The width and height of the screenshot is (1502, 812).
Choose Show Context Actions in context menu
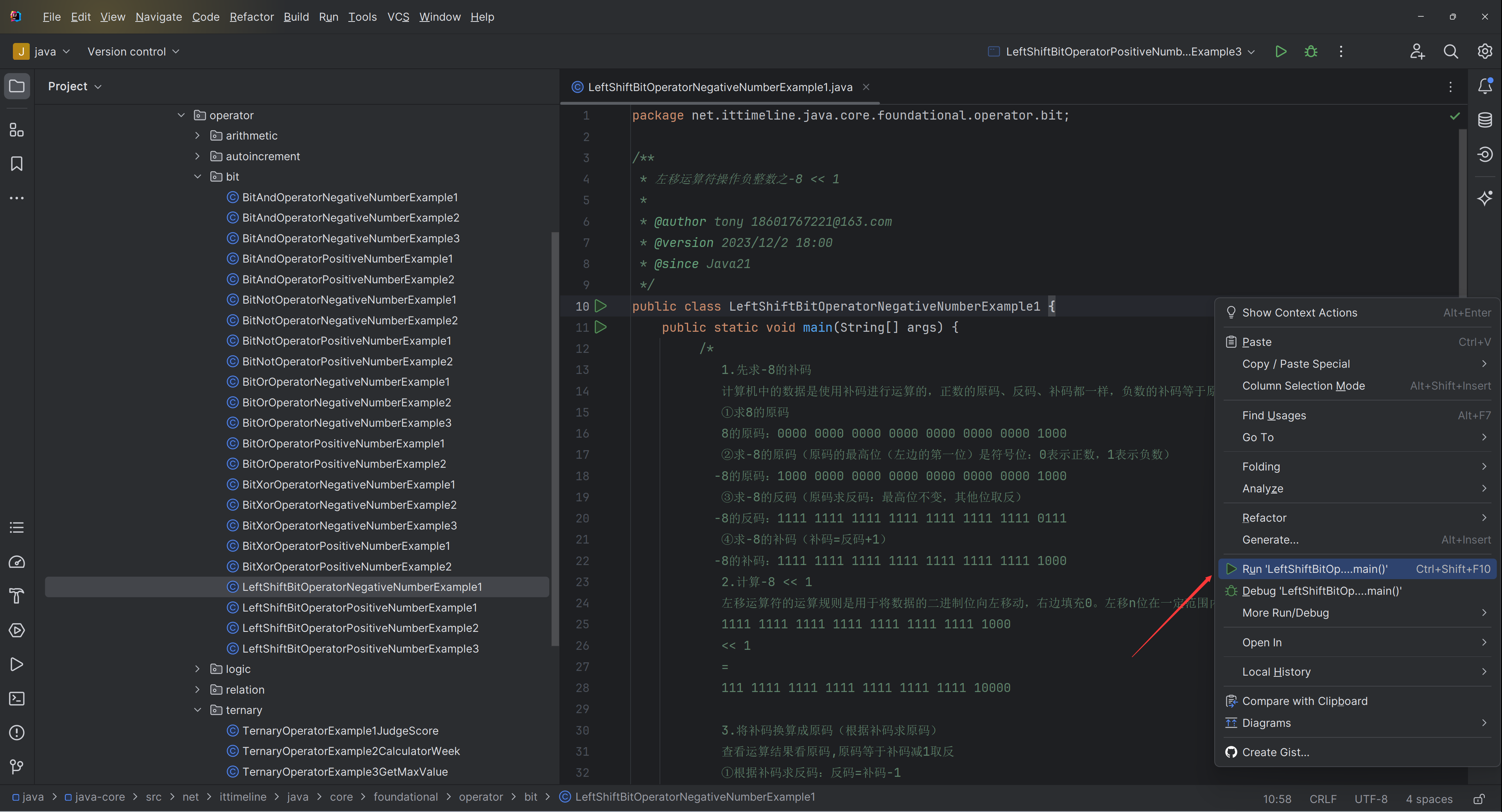tap(1358, 313)
